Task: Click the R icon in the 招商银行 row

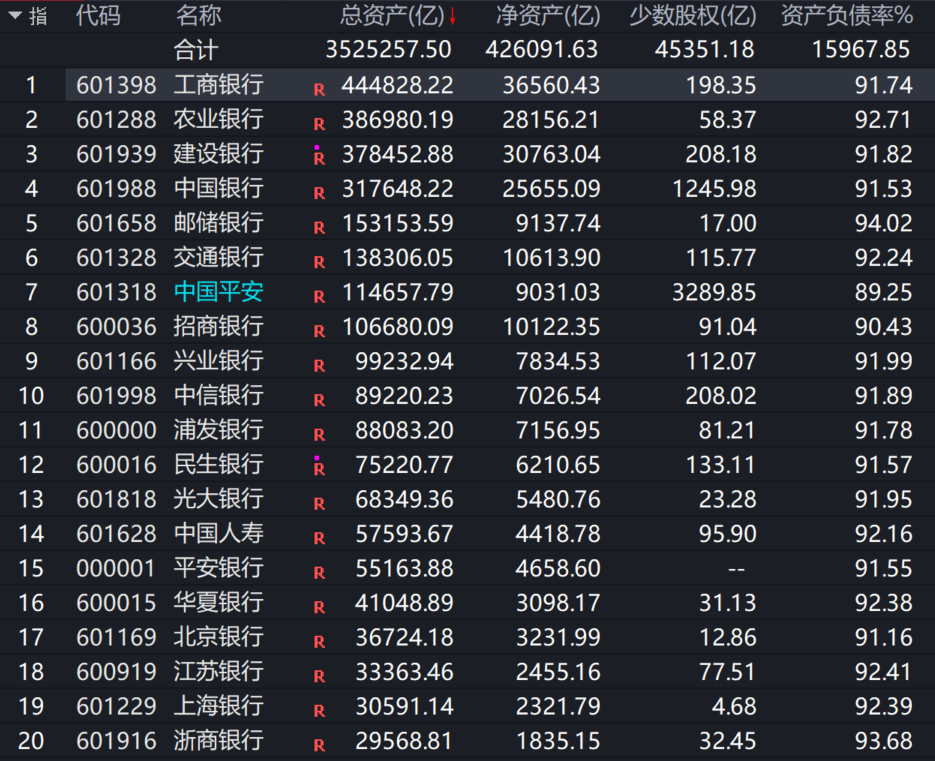Action: click(320, 332)
